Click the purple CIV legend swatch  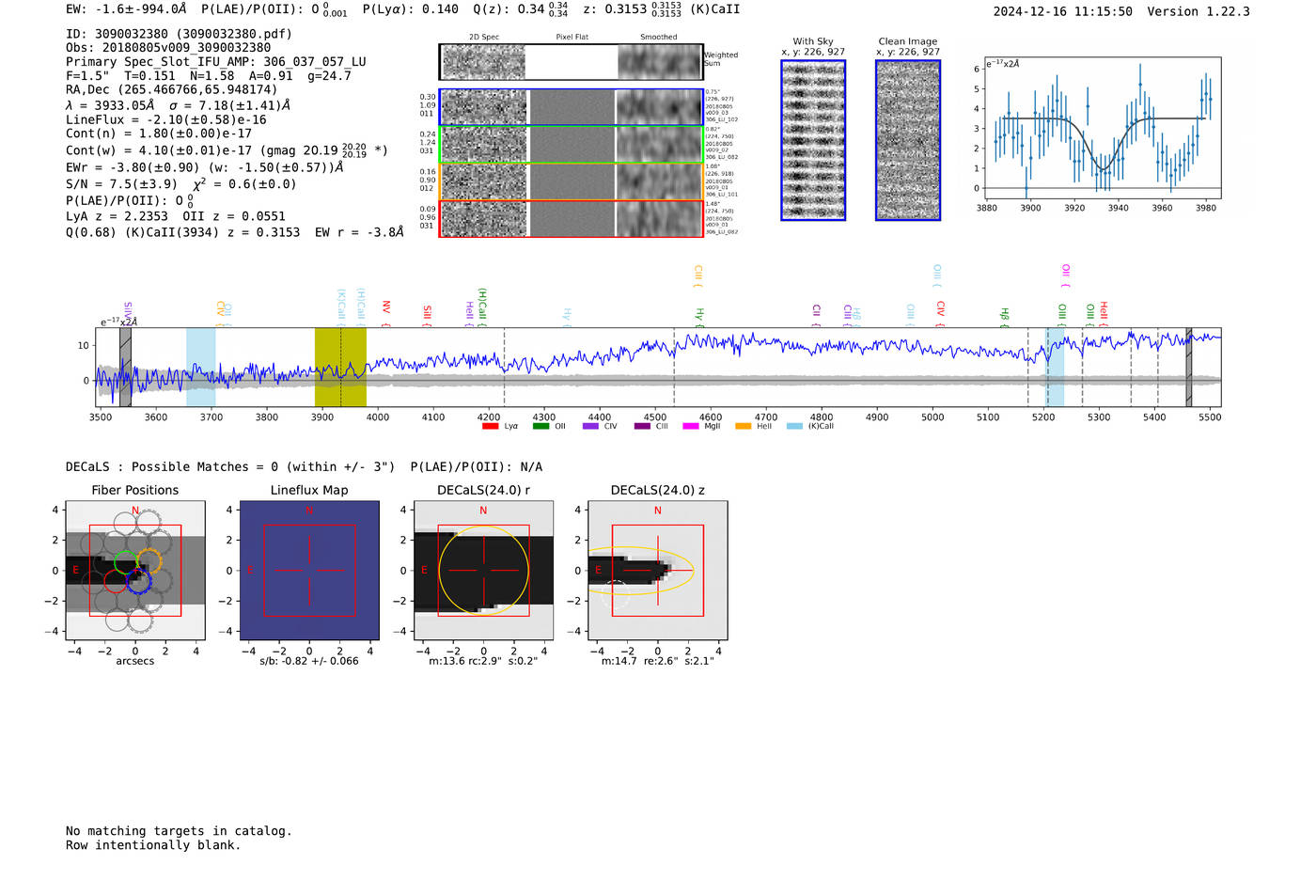tap(590, 426)
